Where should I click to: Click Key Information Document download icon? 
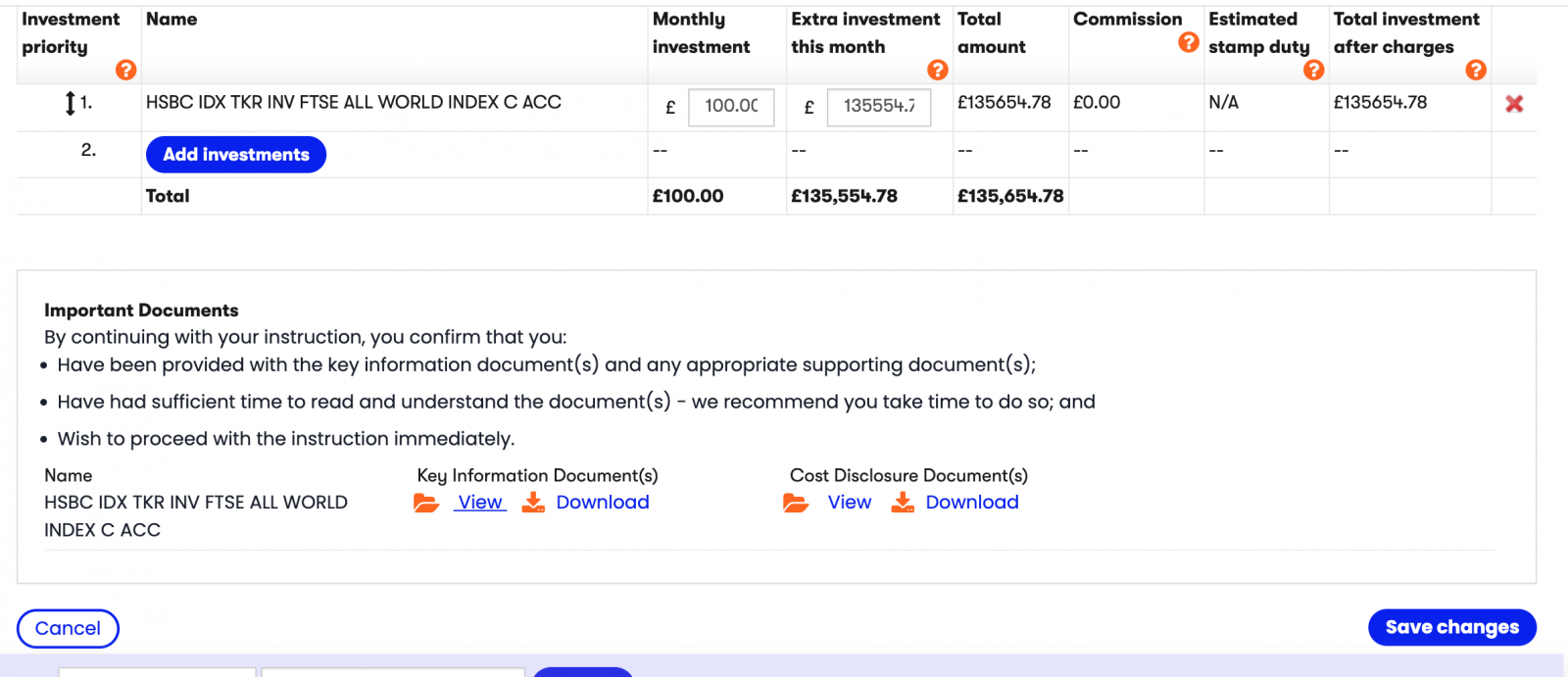533,503
